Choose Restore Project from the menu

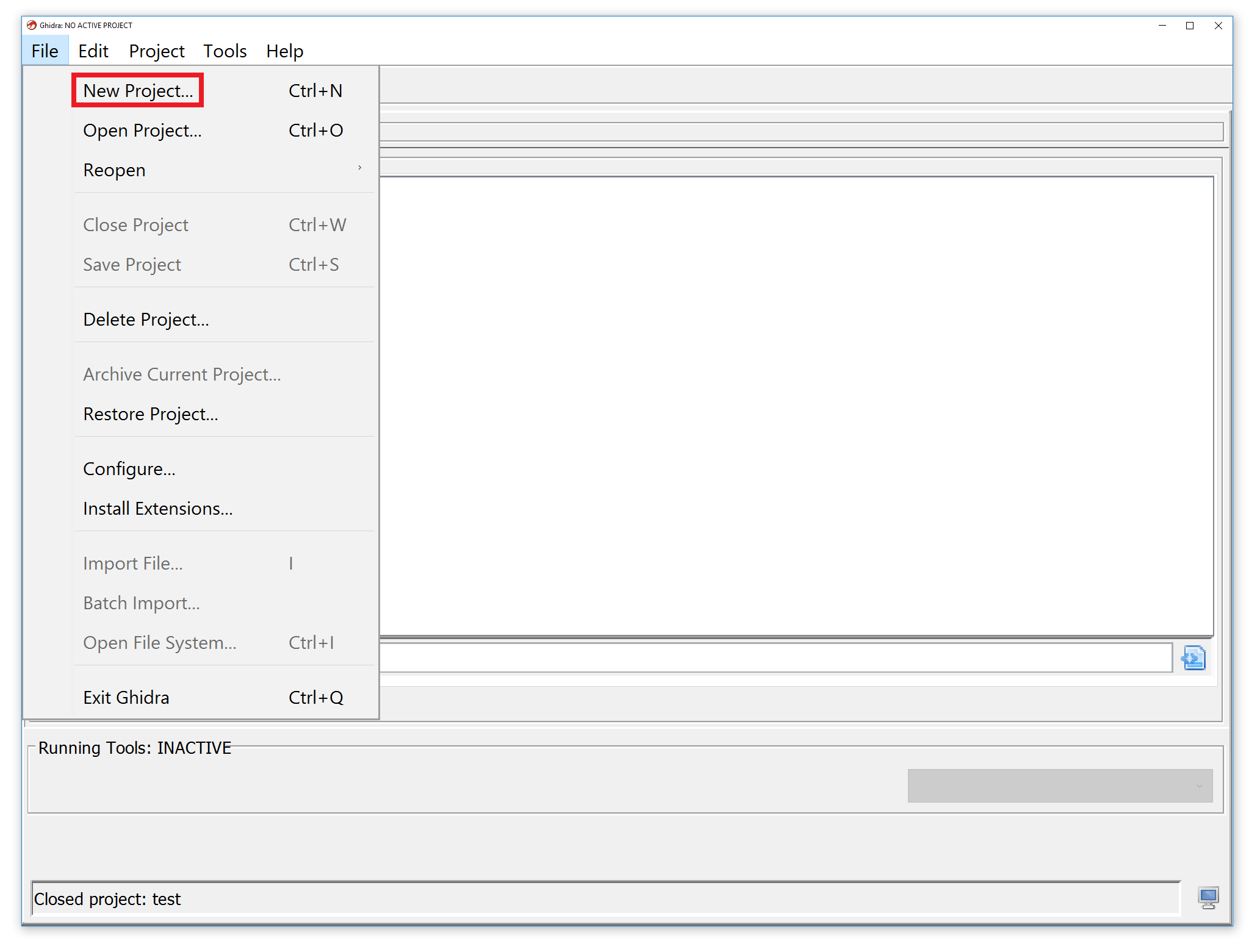[x=150, y=413]
